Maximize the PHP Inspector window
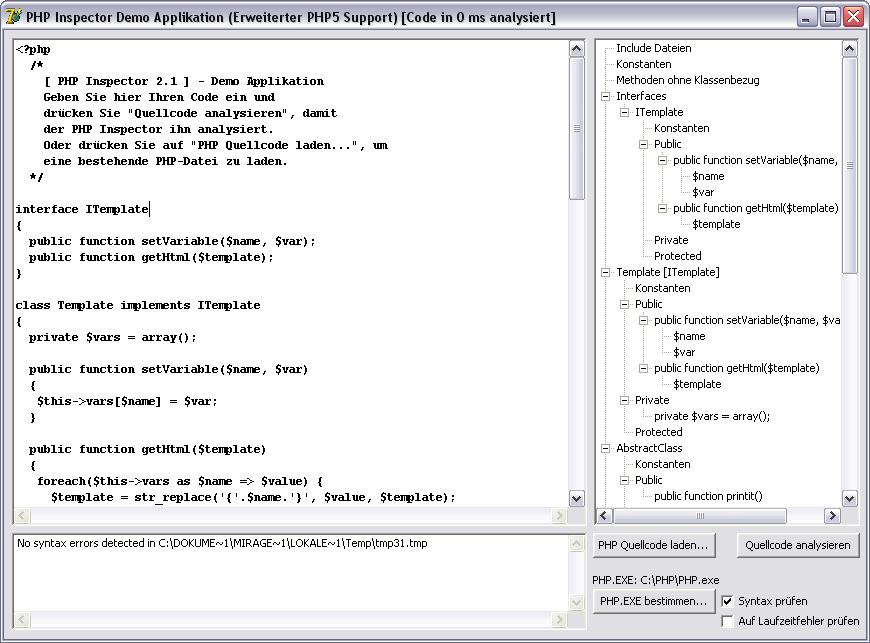Viewport: 870px width, 643px height. [x=830, y=17]
